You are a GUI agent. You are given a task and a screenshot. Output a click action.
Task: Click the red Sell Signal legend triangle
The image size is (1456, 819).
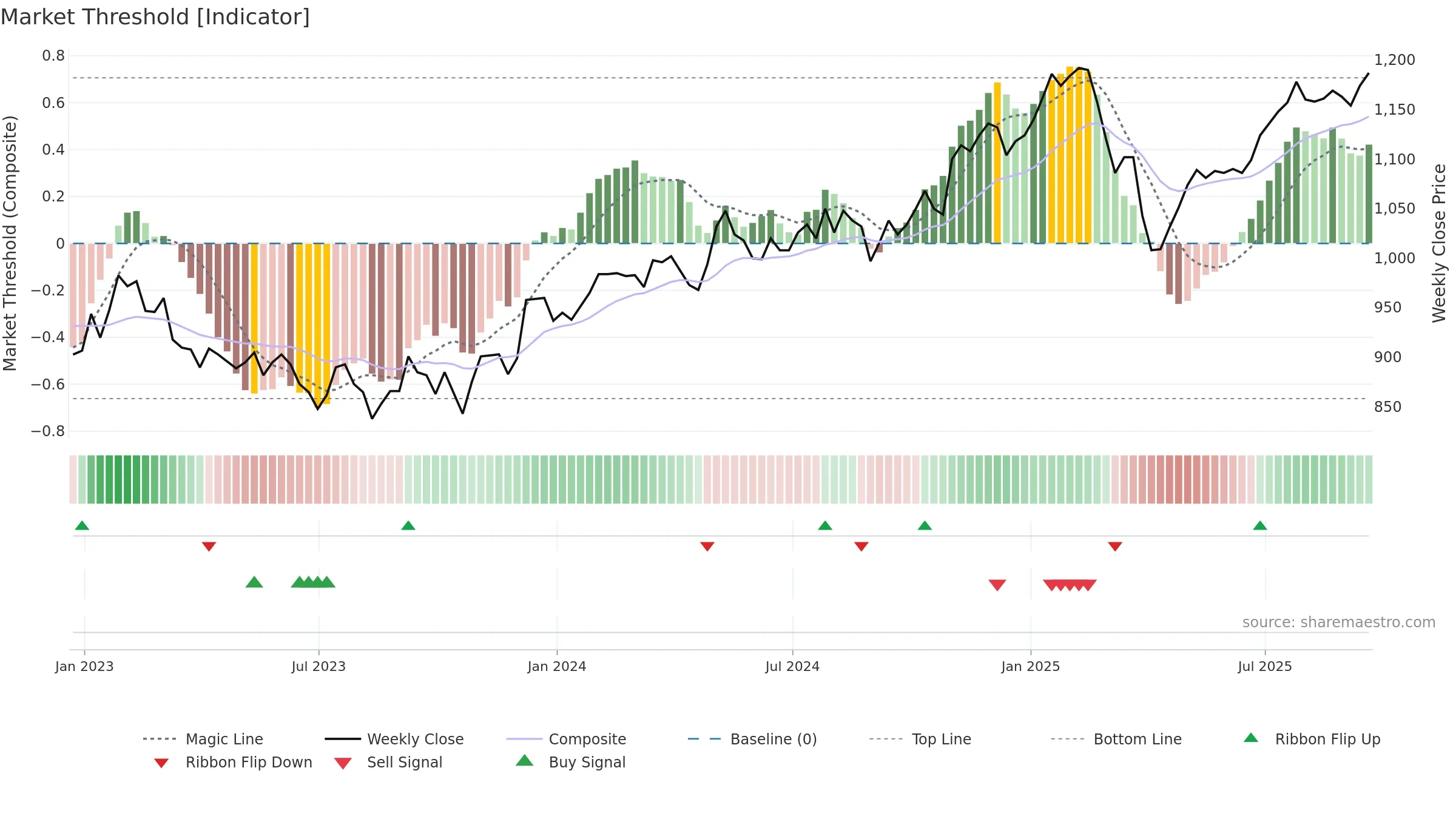click(343, 763)
